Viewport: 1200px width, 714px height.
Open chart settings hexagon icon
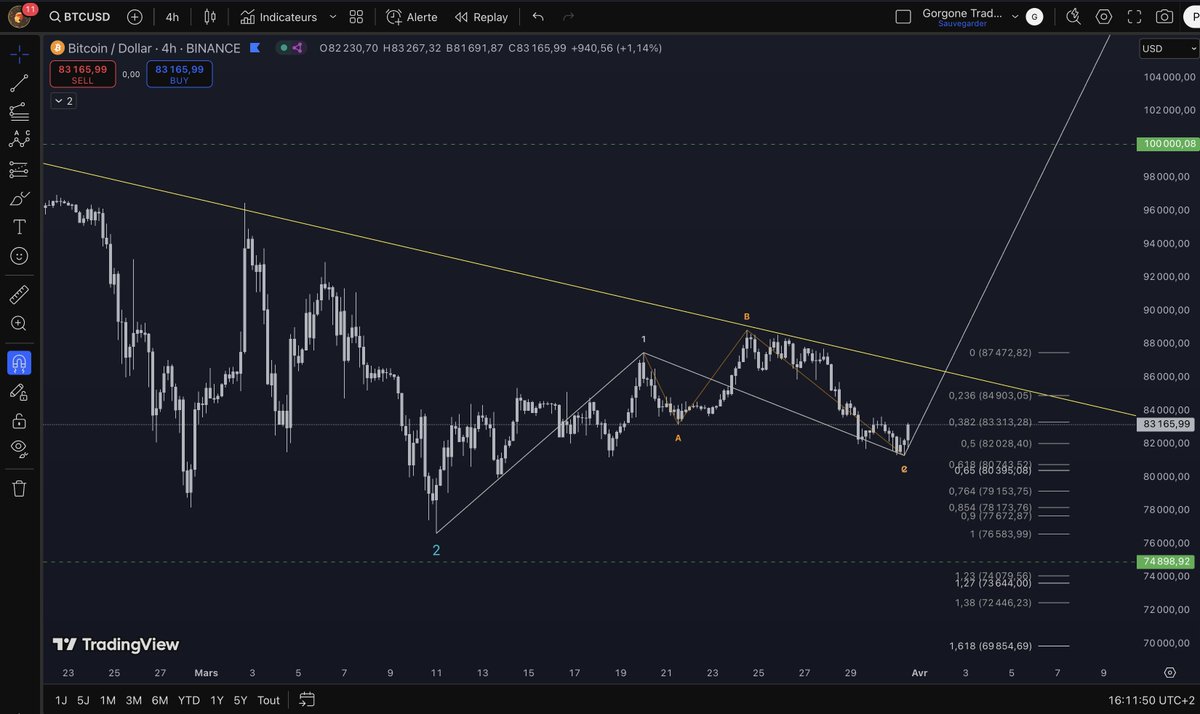point(1104,17)
